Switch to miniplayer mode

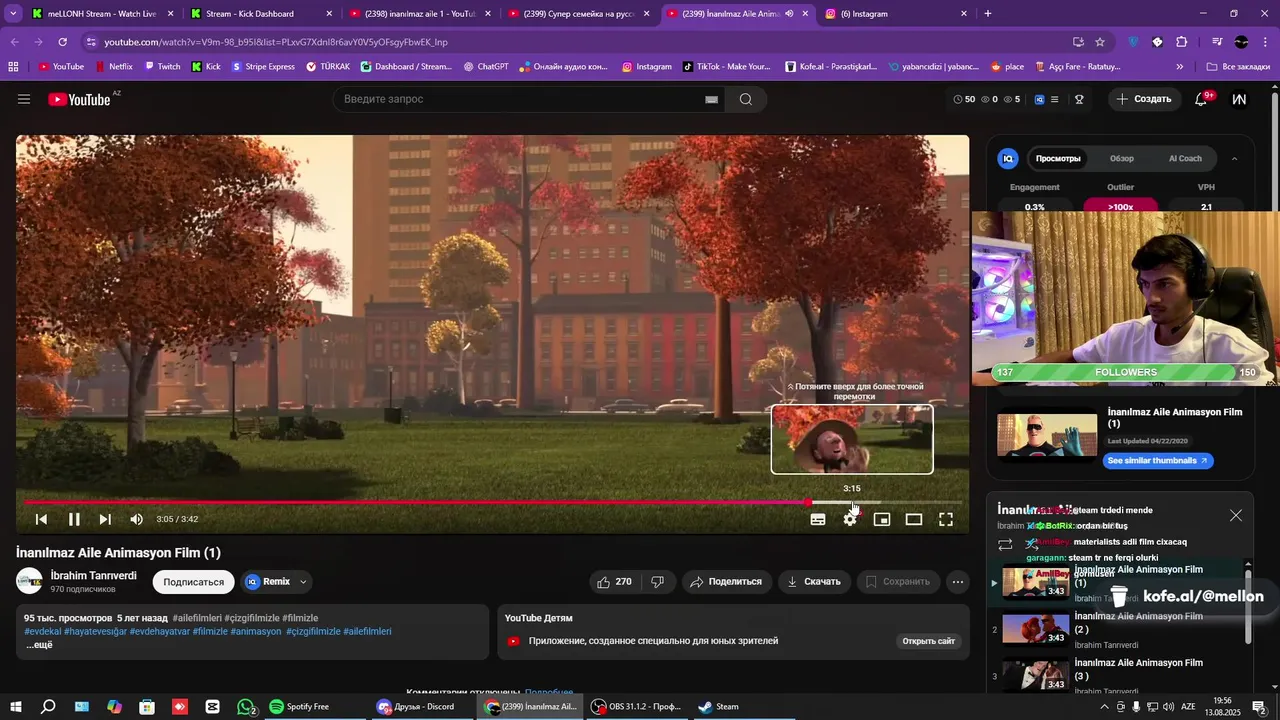click(882, 519)
